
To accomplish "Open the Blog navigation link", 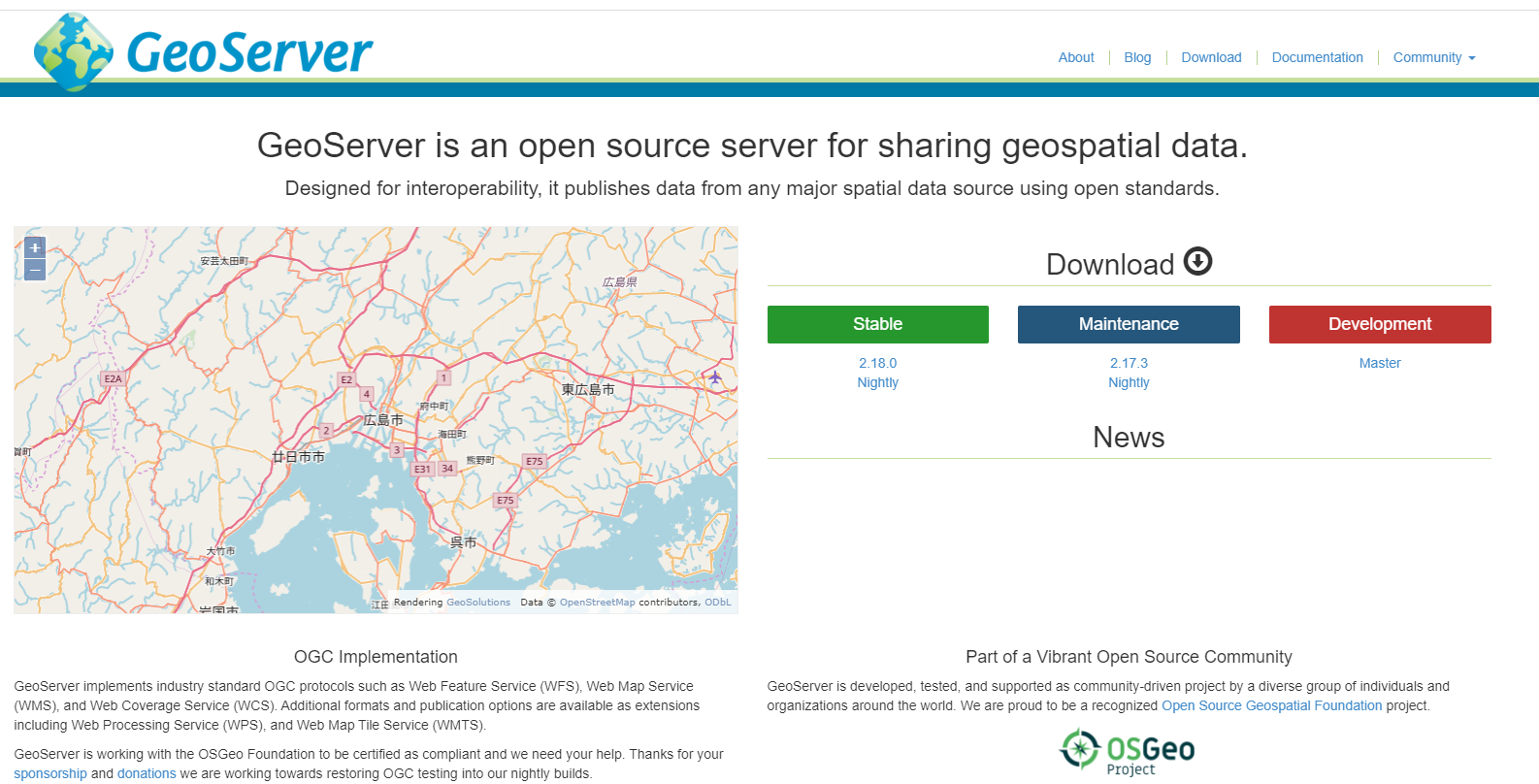I will pos(1137,57).
